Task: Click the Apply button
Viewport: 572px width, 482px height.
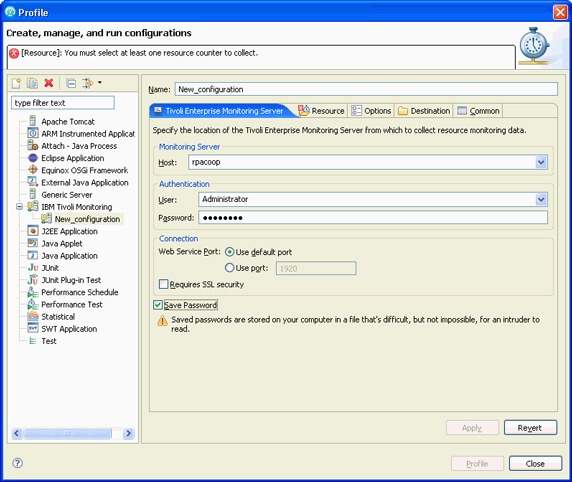Action: tap(472, 428)
